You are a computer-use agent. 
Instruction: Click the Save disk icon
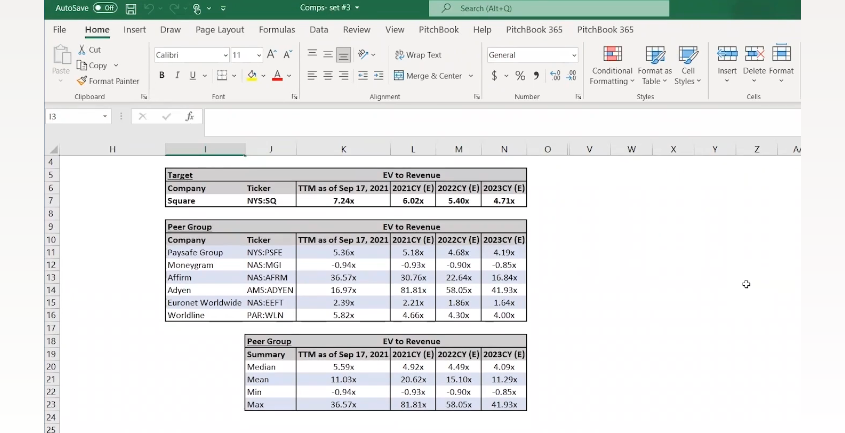pos(130,9)
